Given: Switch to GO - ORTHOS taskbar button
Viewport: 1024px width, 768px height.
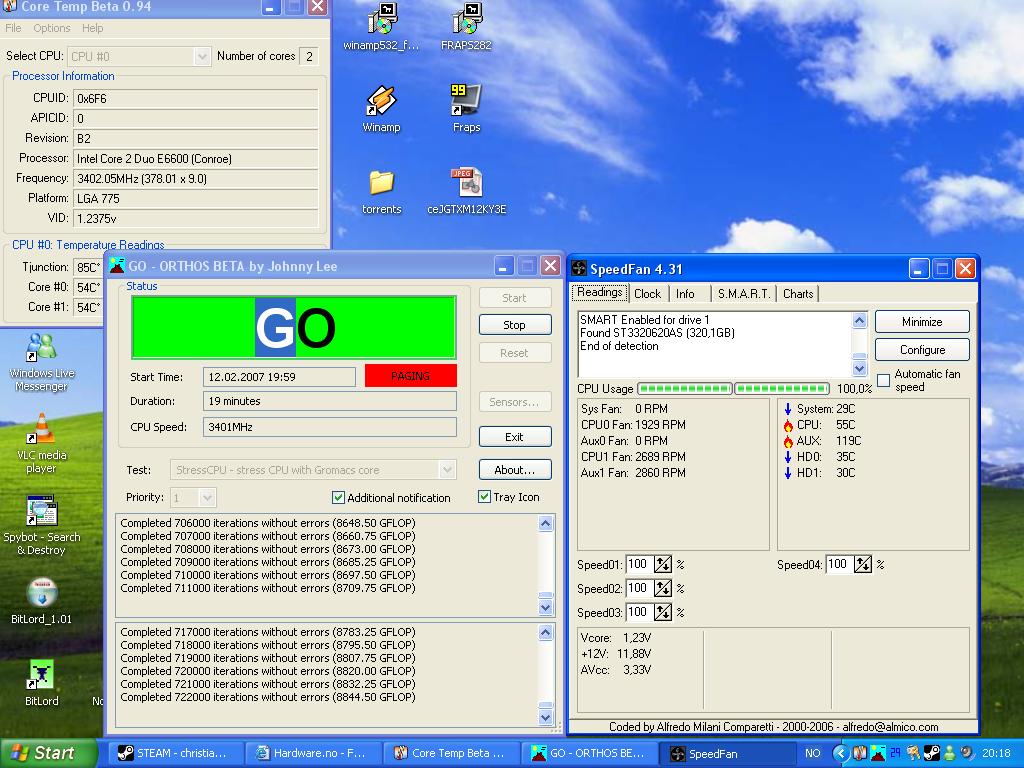Looking at the screenshot, I should click(588, 753).
